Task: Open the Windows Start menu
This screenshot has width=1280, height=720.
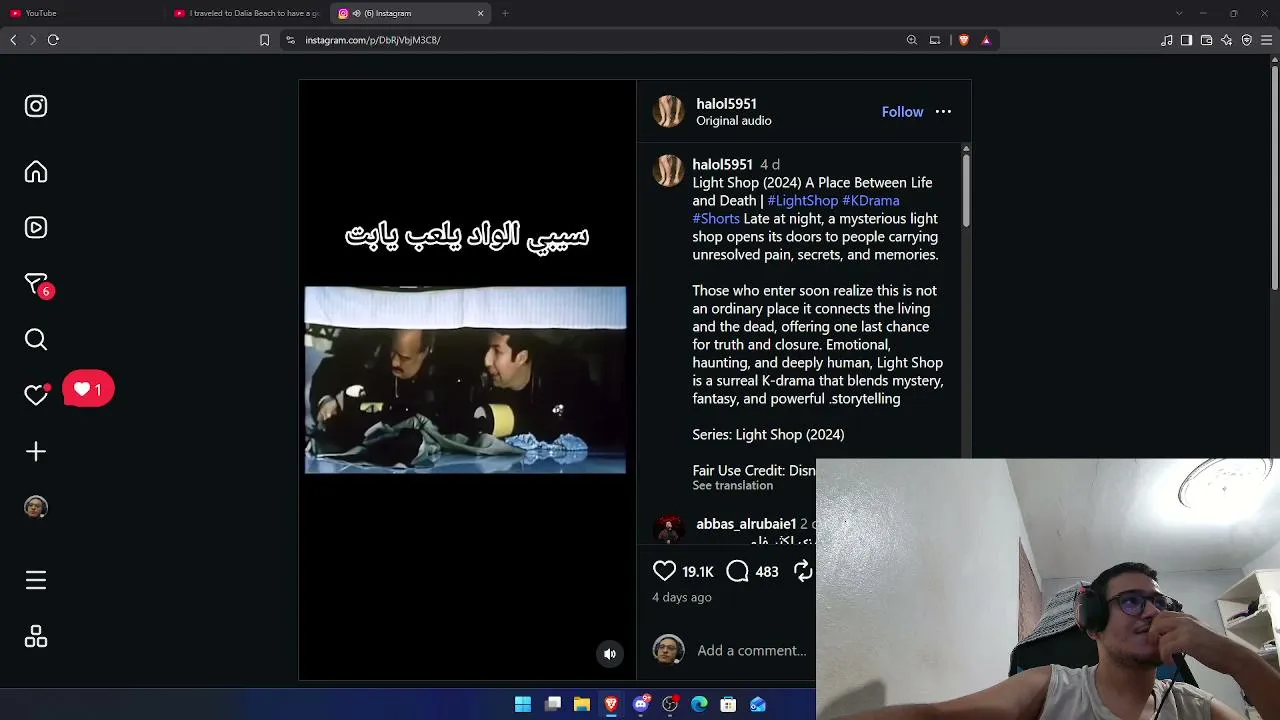Action: click(x=523, y=704)
